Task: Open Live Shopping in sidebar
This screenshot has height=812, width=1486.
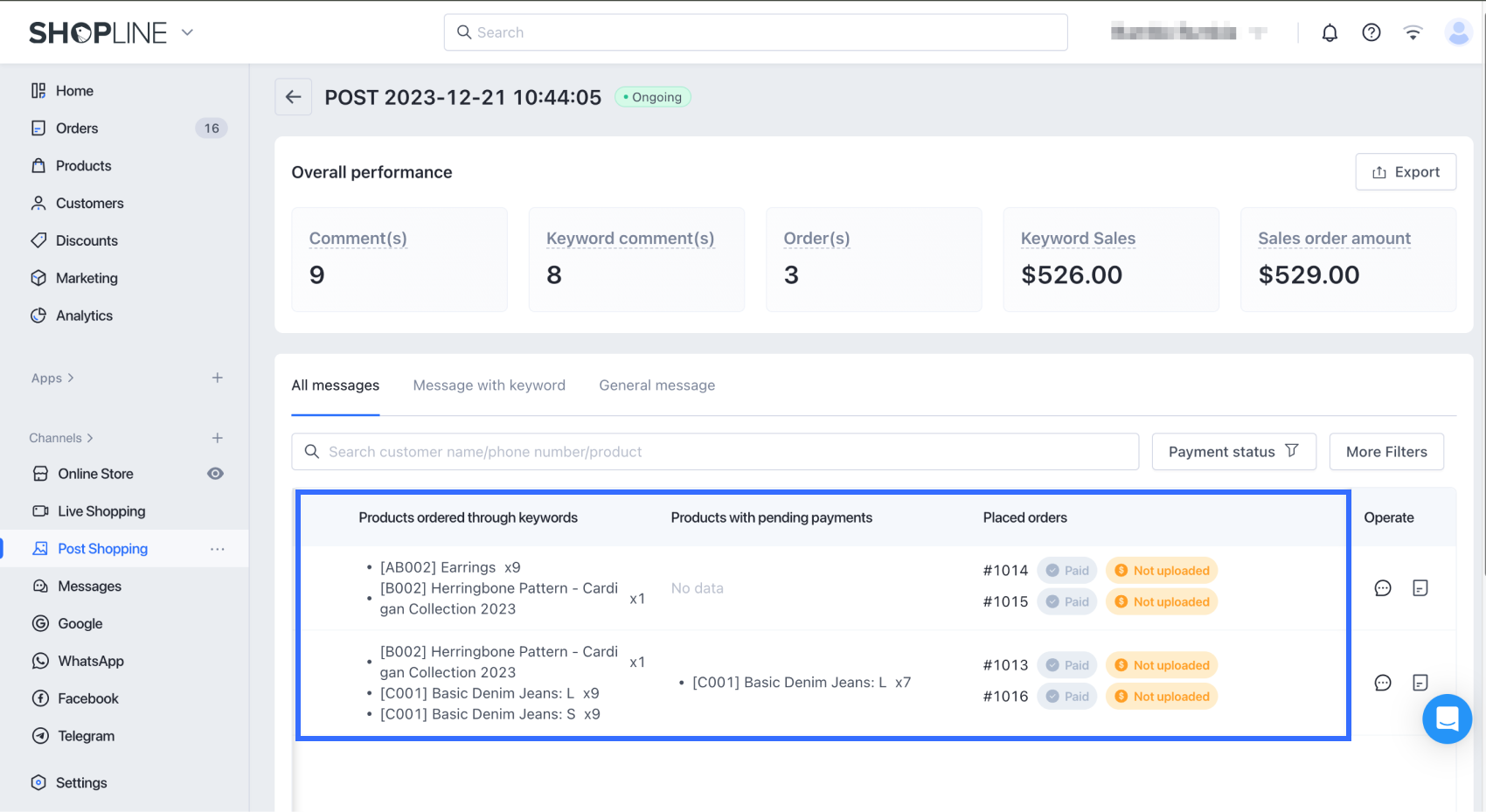Action: [x=101, y=511]
